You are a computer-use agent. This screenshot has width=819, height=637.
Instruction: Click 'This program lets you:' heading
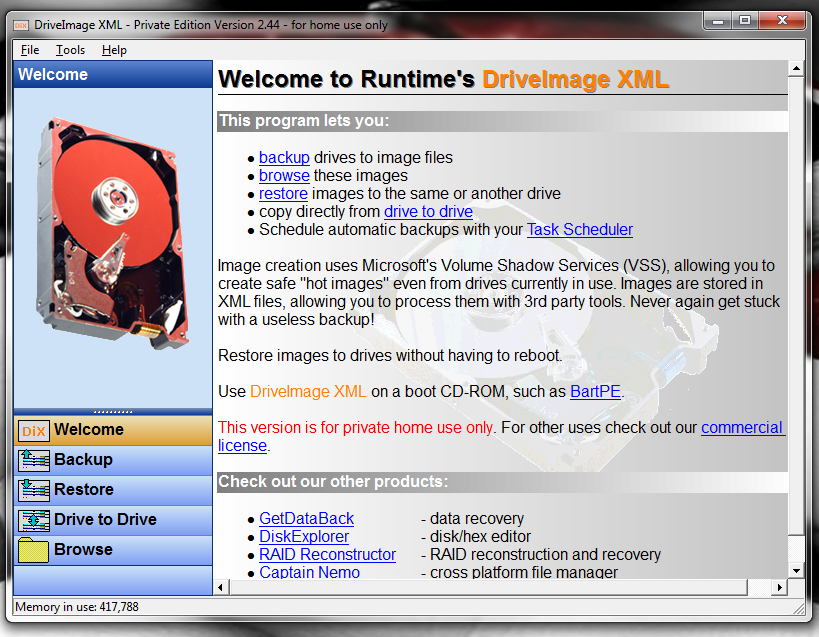tap(304, 121)
